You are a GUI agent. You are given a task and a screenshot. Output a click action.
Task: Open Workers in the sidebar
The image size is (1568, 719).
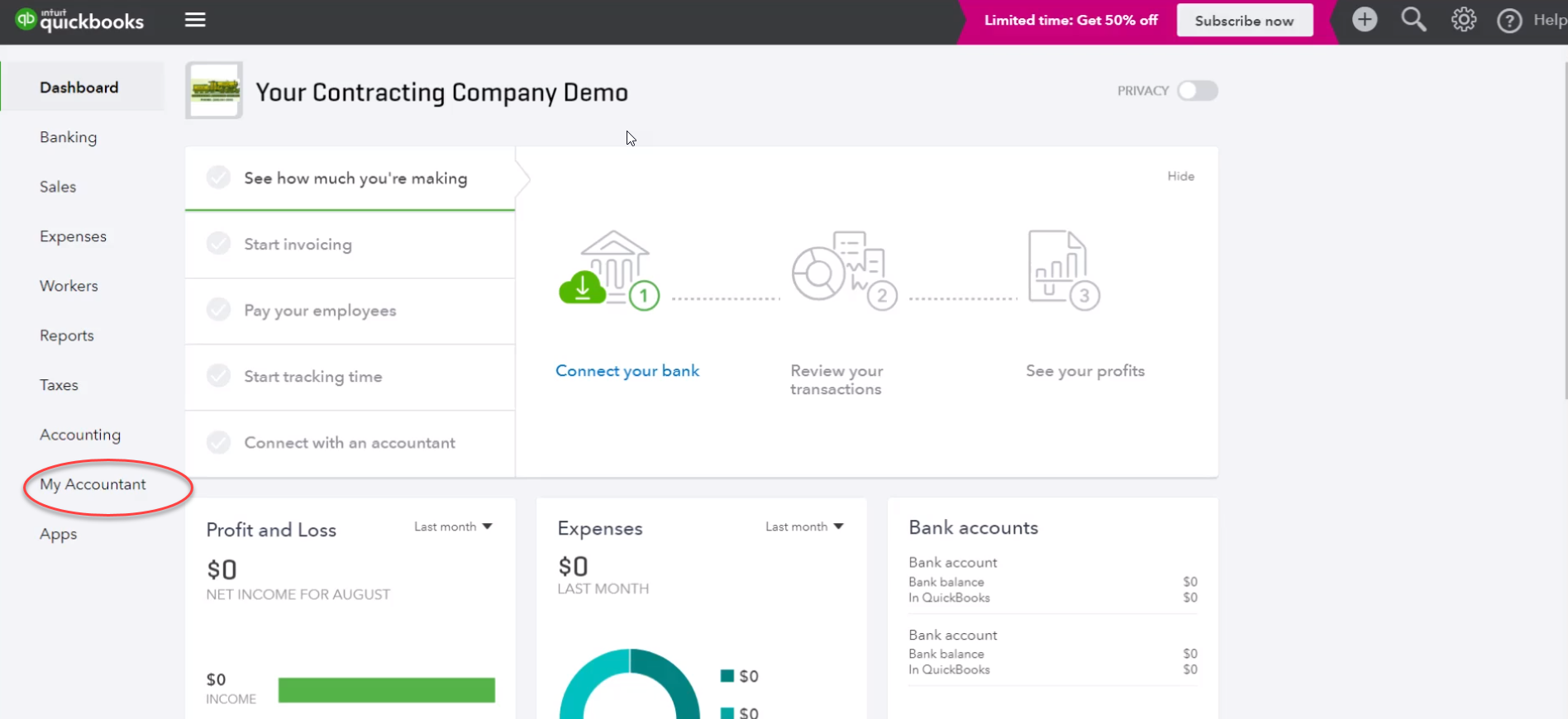[x=69, y=286]
